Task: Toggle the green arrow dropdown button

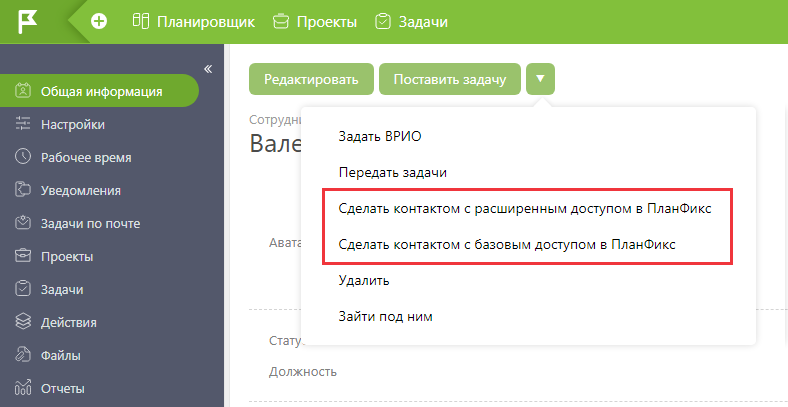Action: 540,79
